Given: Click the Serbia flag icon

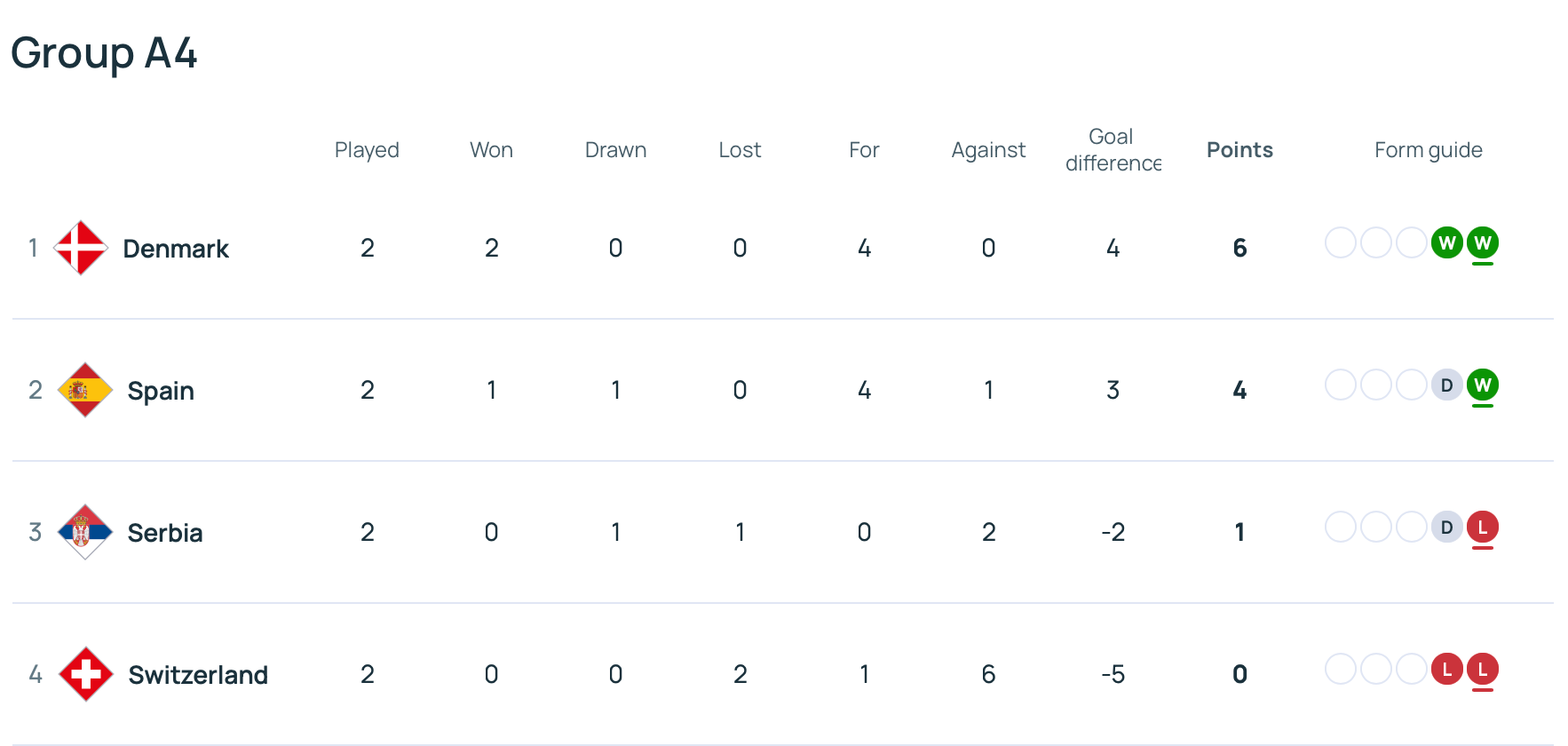Looking at the screenshot, I should point(85,532).
